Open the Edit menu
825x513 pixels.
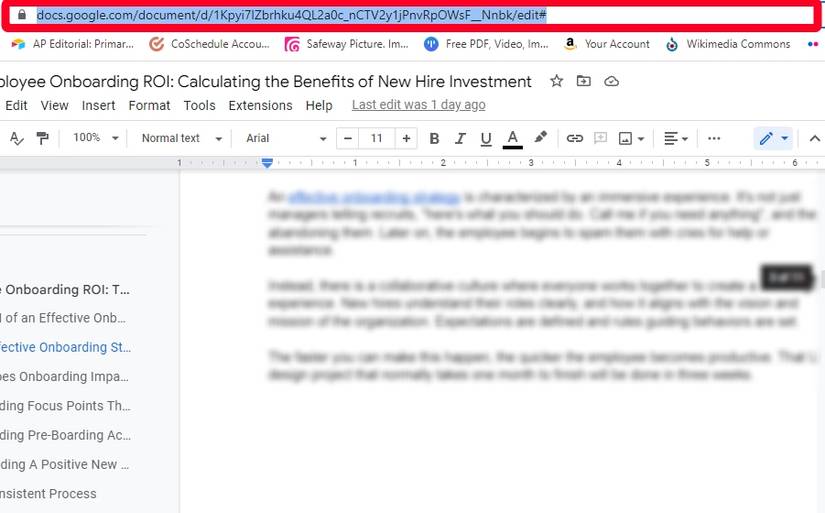16,106
